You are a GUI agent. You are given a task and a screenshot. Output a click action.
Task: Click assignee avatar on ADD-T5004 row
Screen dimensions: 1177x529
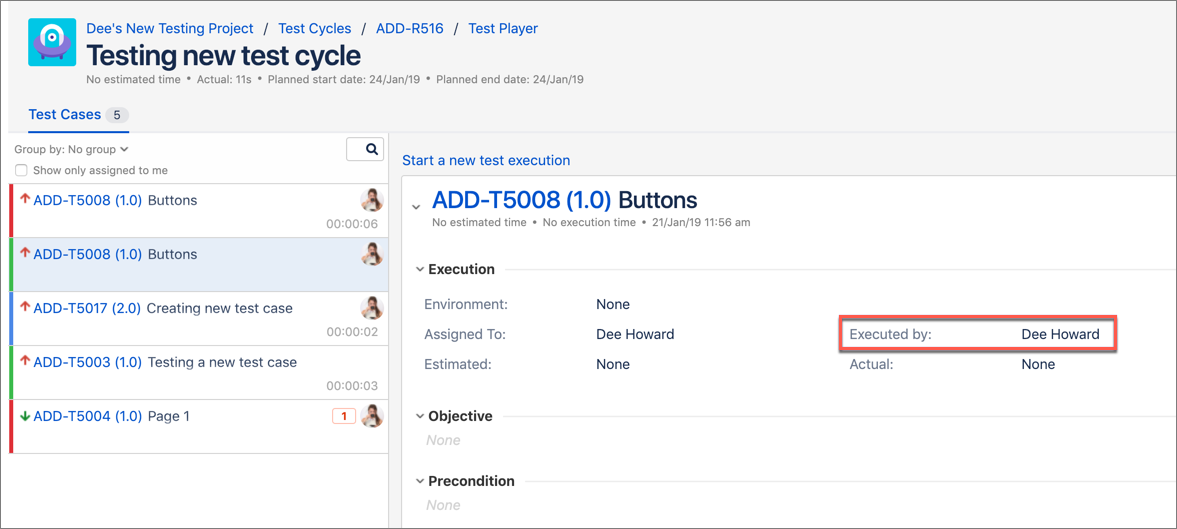[372, 416]
